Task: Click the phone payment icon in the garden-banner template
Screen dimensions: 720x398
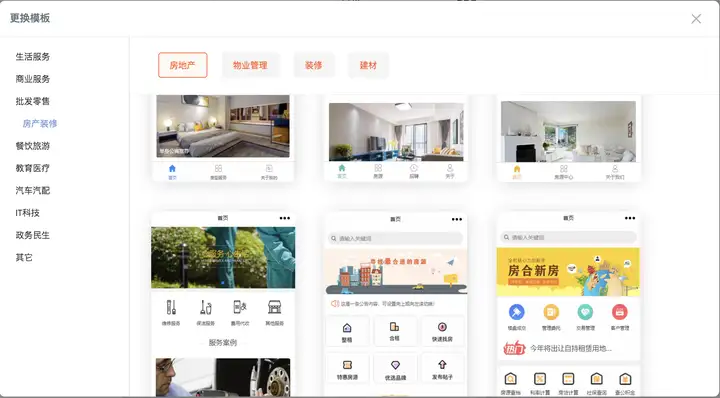Action: 240,307
